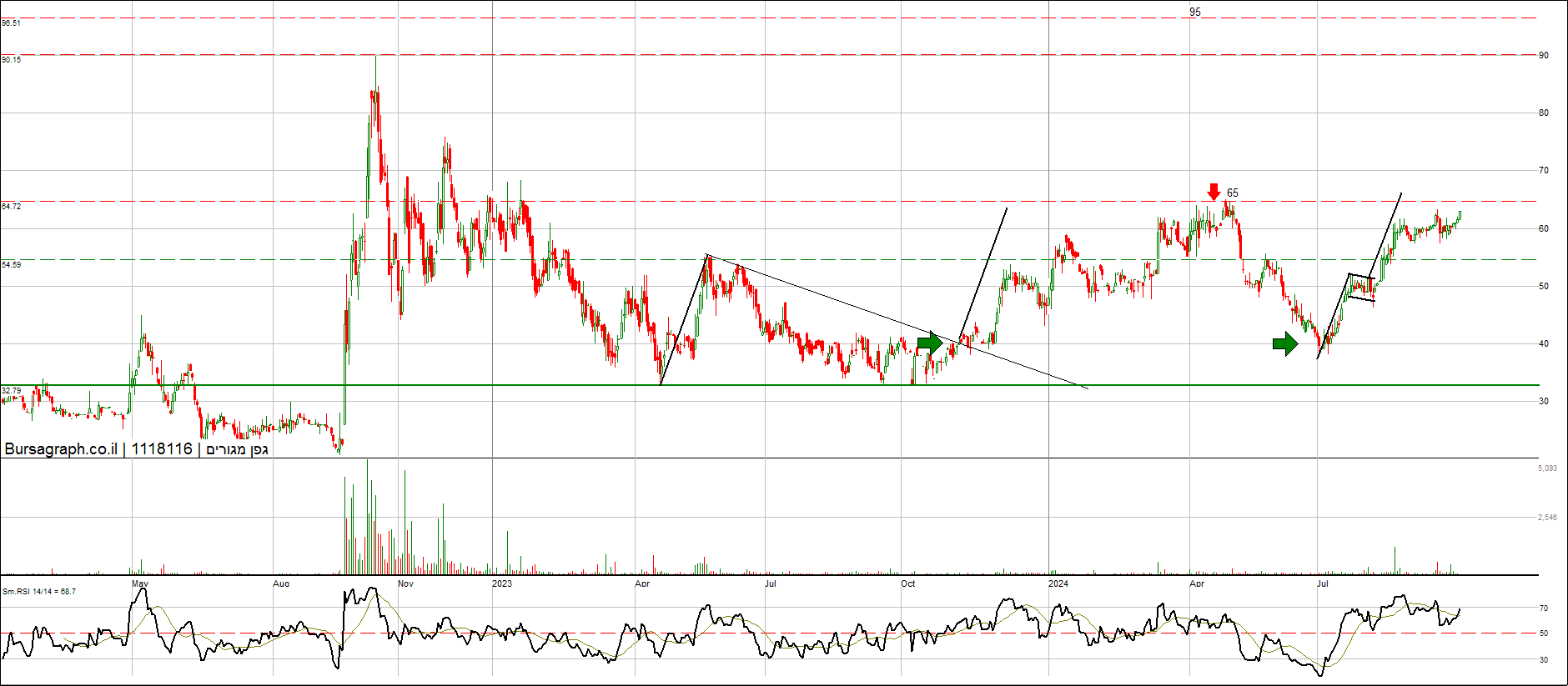
Task: Click the 5,093 volume scale label
Action: click(1547, 468)
